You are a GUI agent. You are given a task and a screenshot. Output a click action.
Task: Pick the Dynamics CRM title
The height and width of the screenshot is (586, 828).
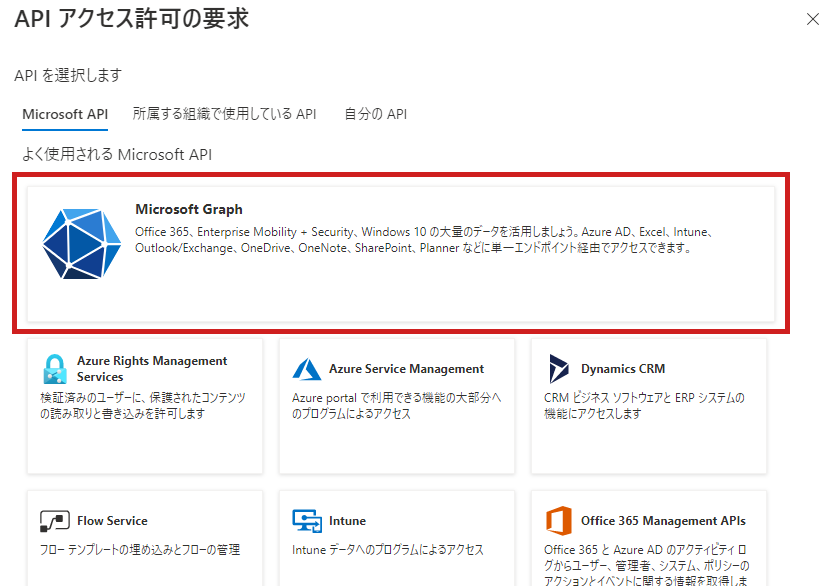point(623,368)
